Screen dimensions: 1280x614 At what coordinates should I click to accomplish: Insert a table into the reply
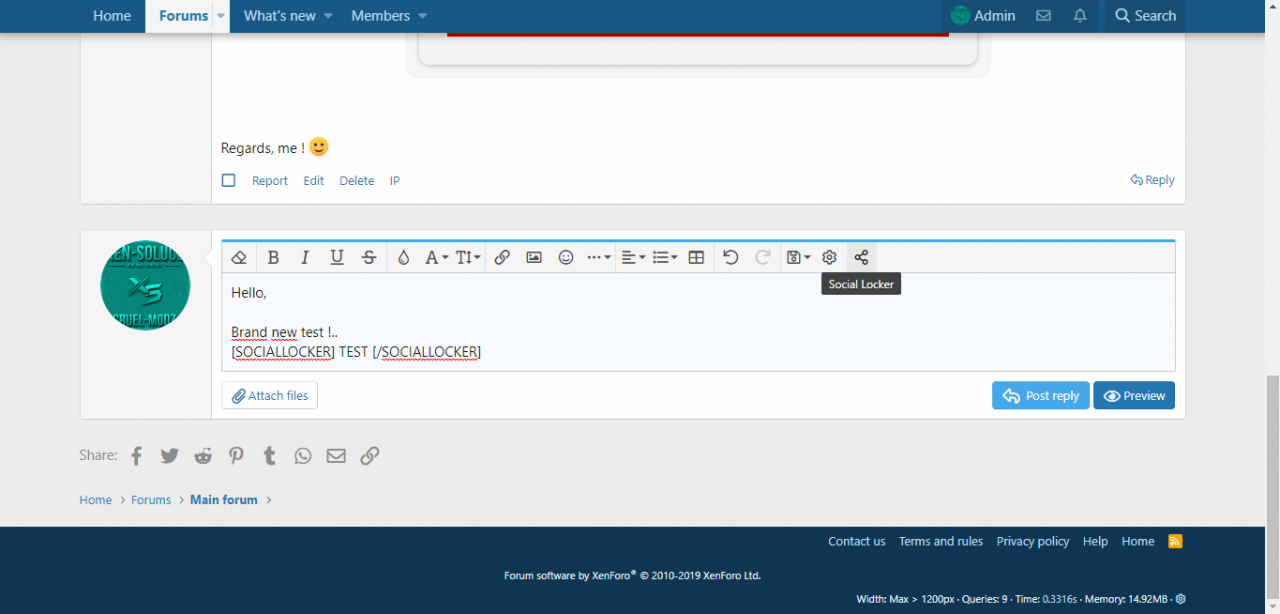[x=697, y=257]
